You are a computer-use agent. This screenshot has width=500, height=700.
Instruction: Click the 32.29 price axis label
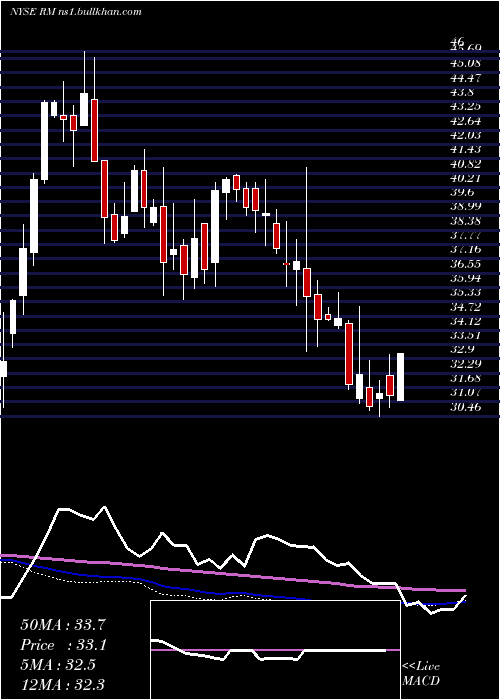pyautogui.click(x=466, y=364)
